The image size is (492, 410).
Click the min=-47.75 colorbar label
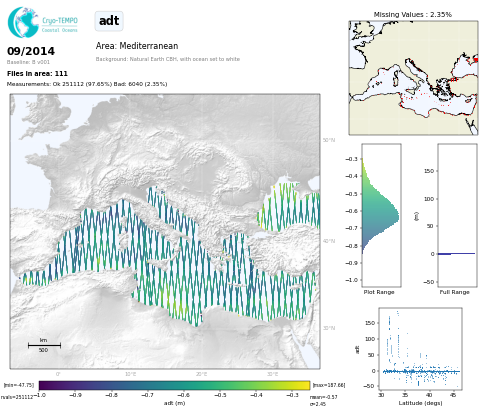(x=19, y=385)
